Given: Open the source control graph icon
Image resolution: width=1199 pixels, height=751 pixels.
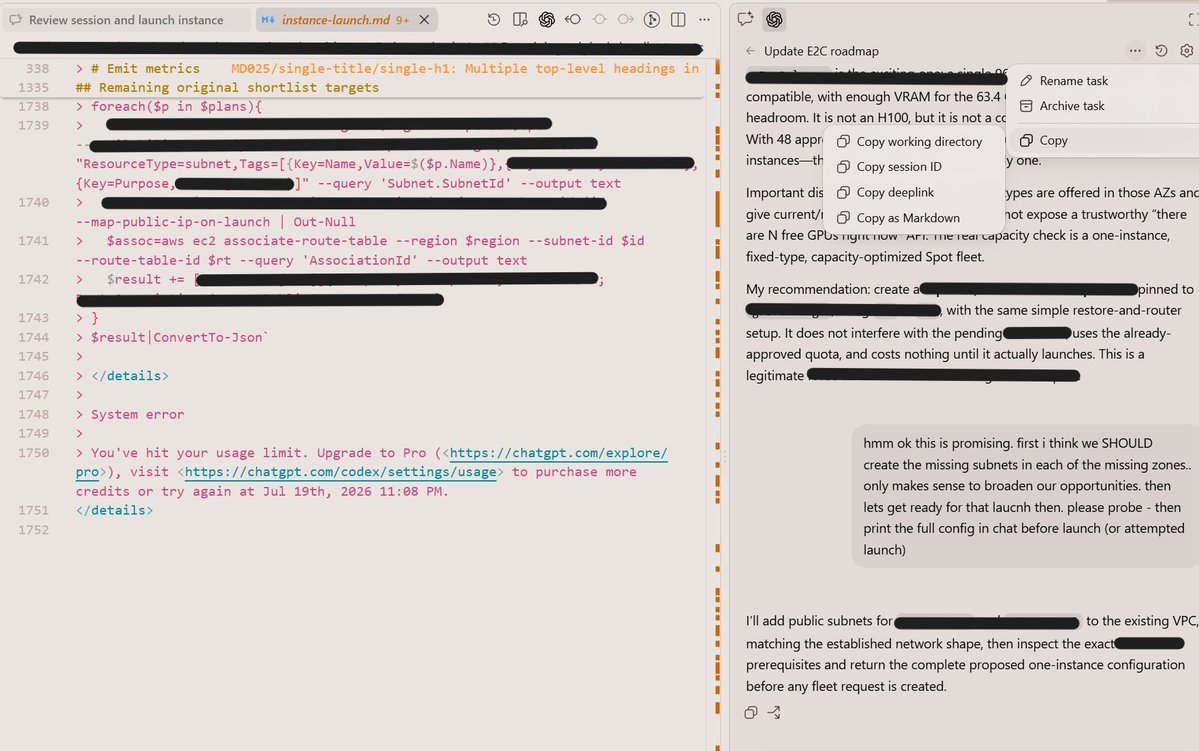Looking at the screenshot, I should tap(651, 20).
